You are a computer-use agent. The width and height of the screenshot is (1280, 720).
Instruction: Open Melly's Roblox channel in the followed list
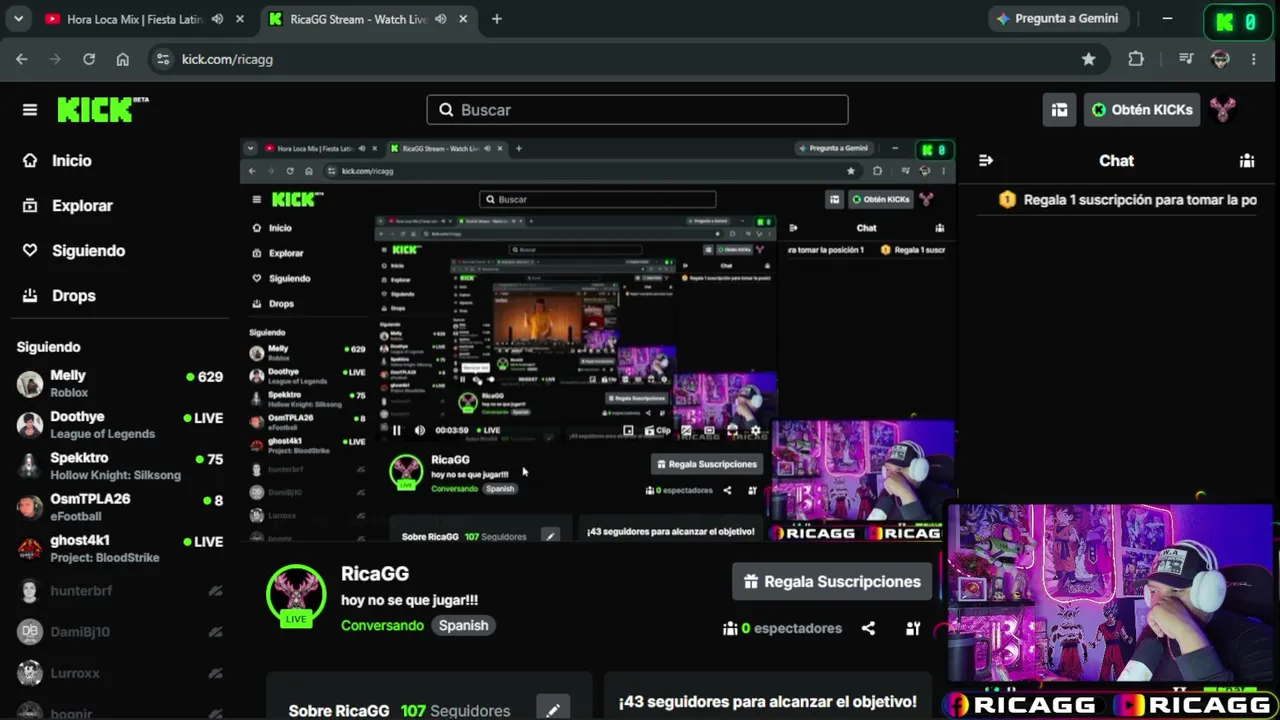[120, 383]
